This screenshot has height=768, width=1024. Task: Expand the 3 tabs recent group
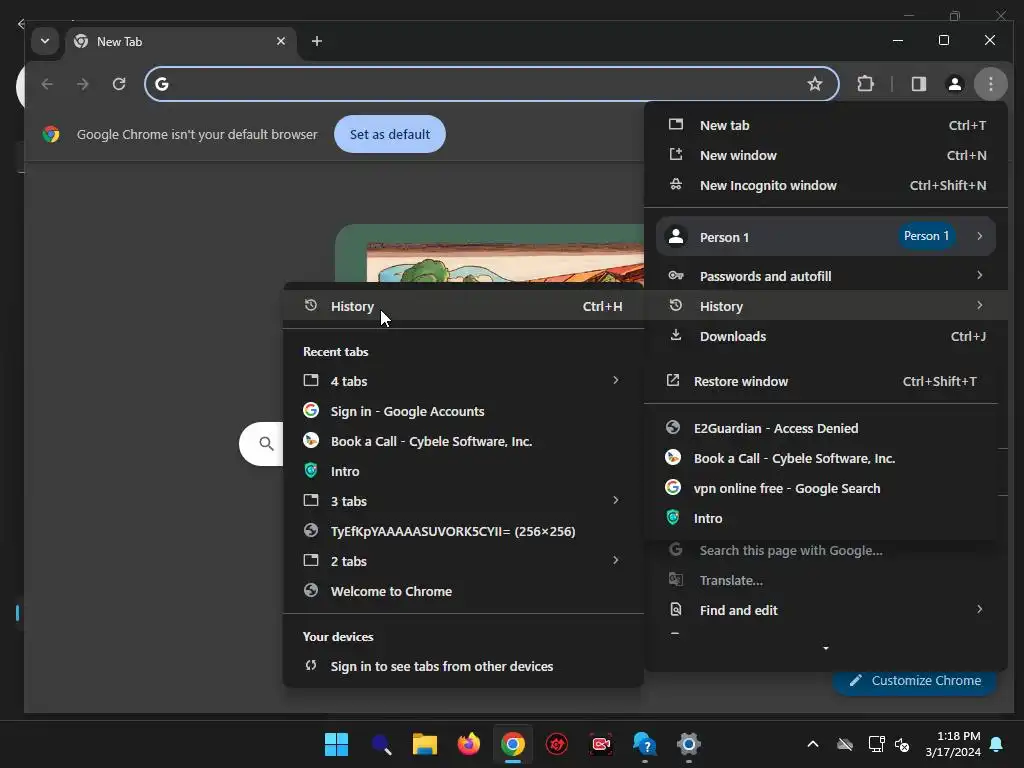(463, 502)
